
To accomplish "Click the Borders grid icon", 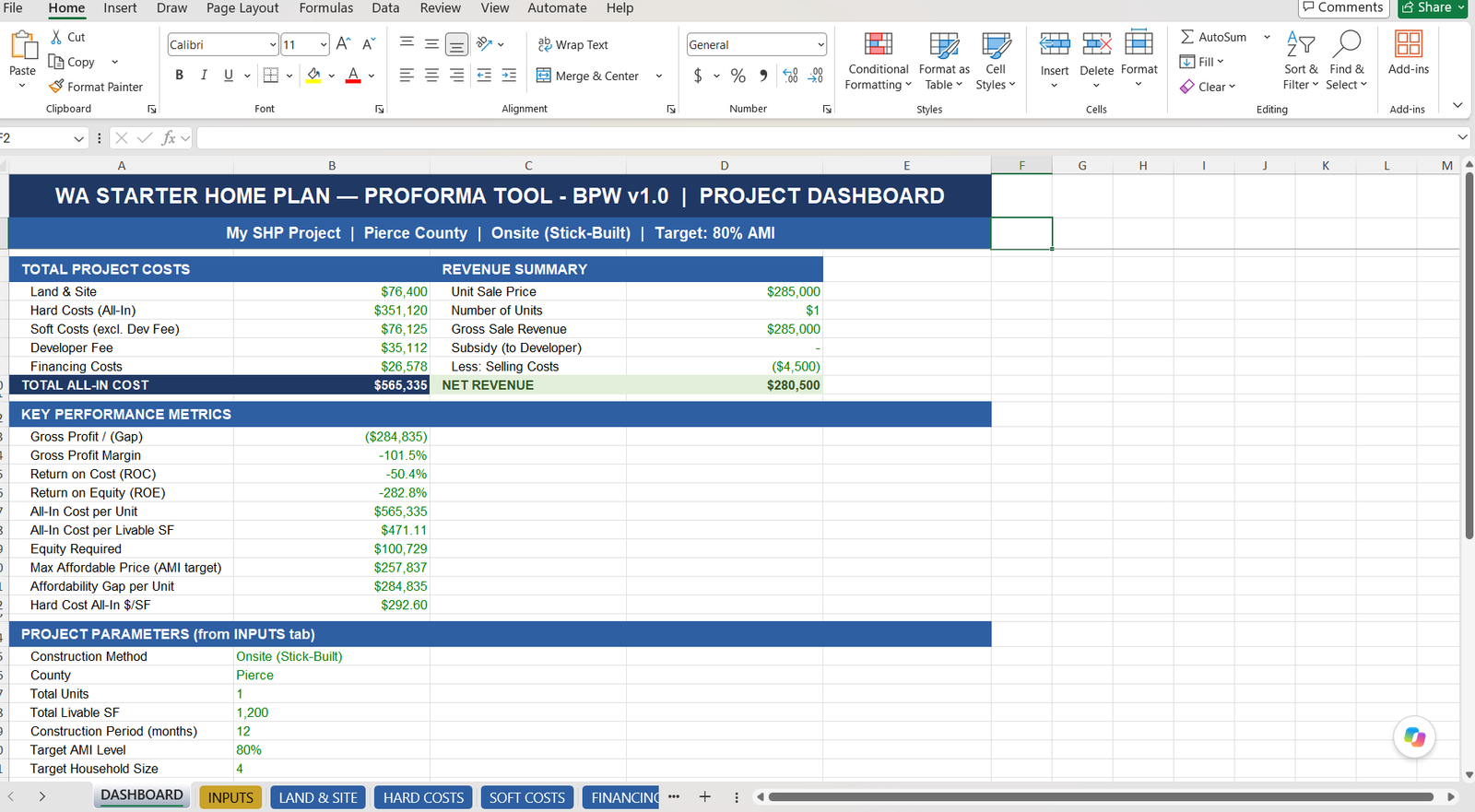I will click(x=271, y=76).
